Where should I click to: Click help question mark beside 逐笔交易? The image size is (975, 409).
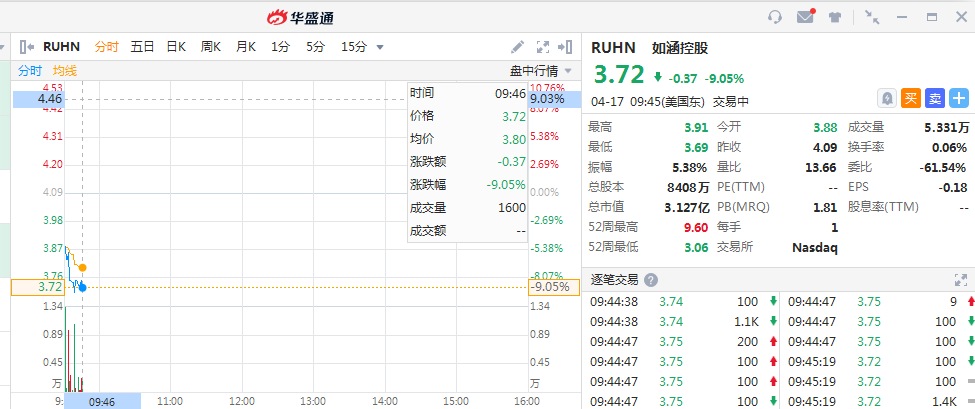(x=650, y=280)
